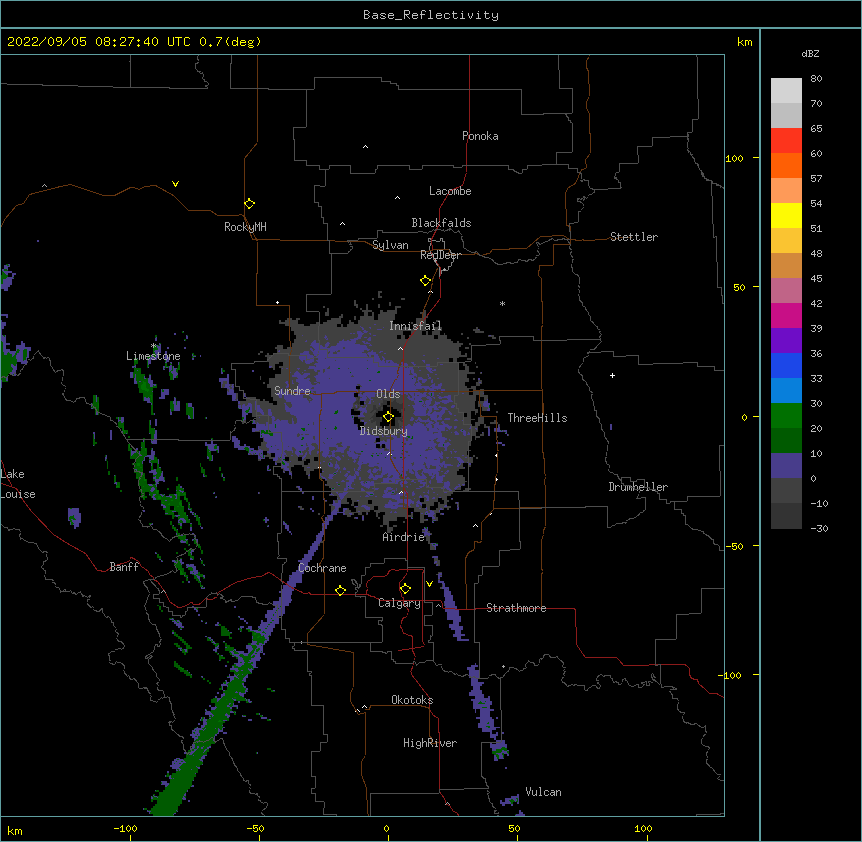Click the 100 tick label on the bottom axis
The width and height of the screenshot is (862, 842).
pyautogui.click(x=643, y=828)
